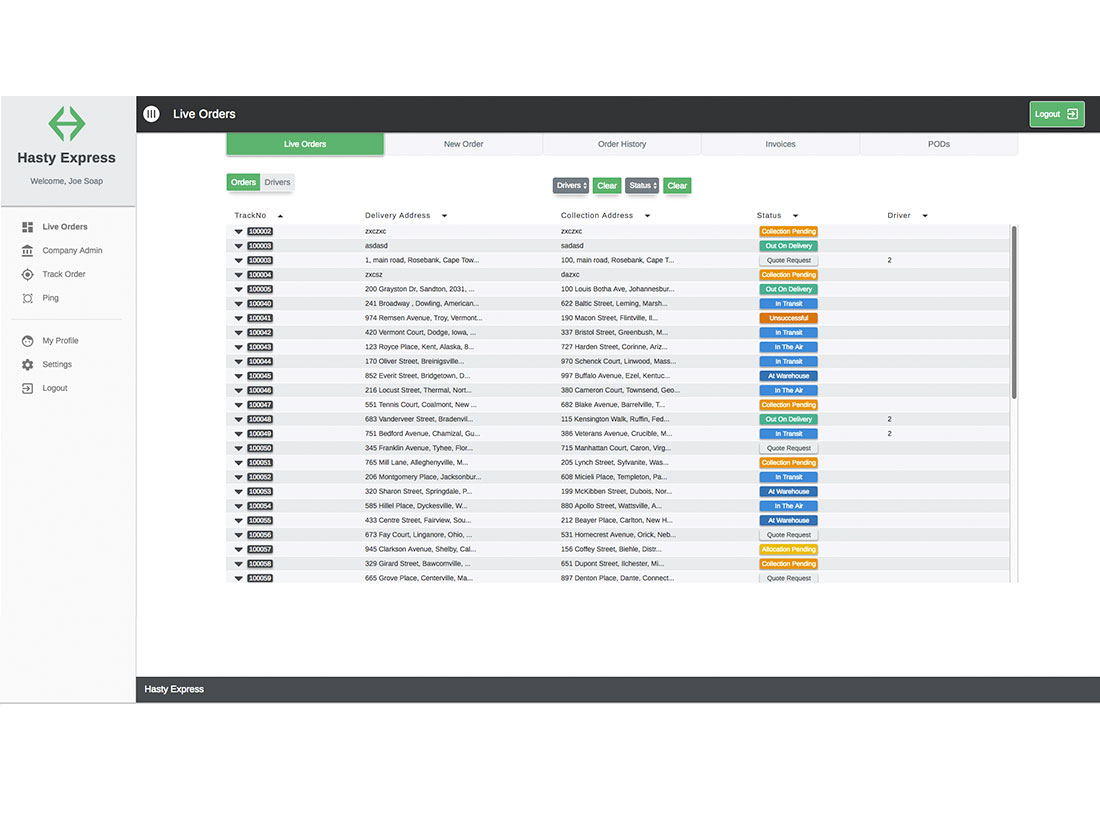Clear the Drivers filter
This screenshot has width=1100, height=823.
[x=607, y=186]
